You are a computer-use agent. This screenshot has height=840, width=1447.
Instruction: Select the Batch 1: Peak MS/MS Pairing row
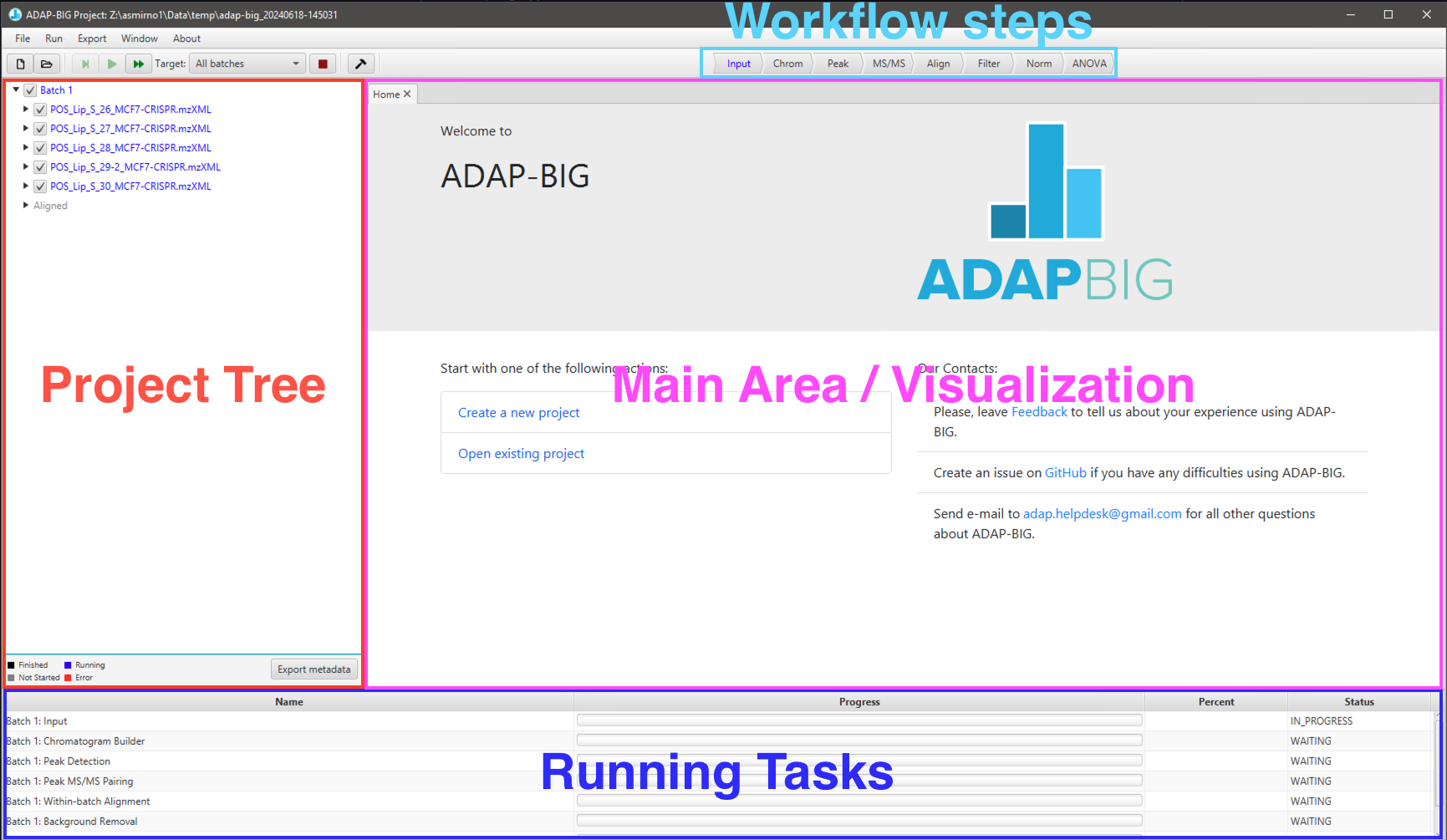click(x=719, y=781)
